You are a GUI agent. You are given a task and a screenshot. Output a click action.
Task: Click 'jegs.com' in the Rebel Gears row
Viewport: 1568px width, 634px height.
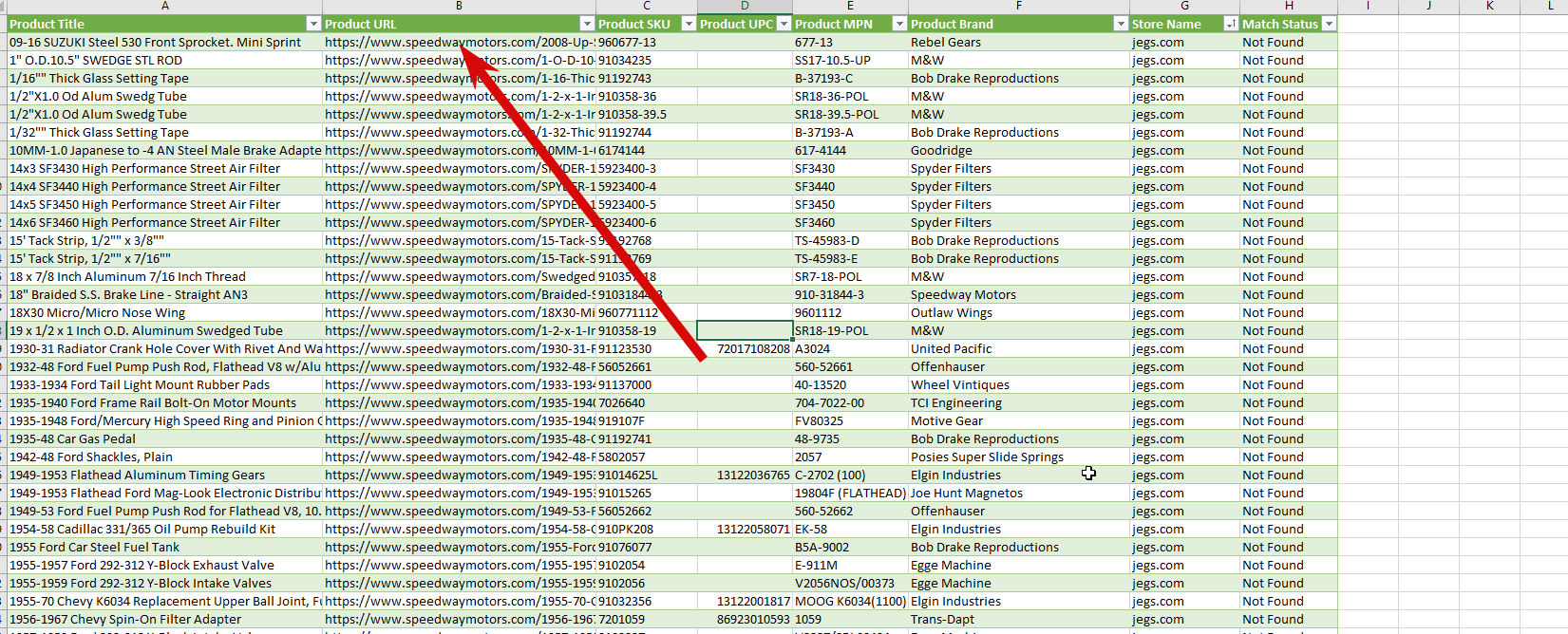pyautogui.click(x=1184, y=42)
